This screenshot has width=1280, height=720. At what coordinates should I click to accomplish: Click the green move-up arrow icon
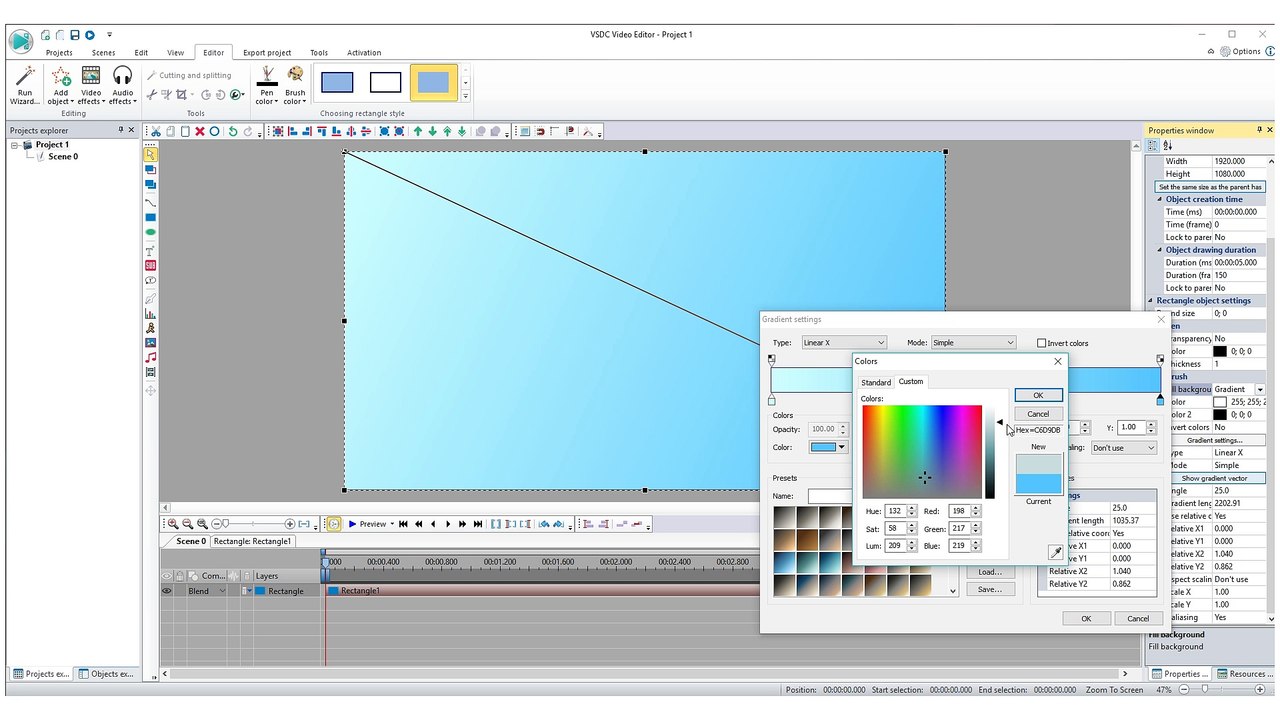(x=418, y=131)
